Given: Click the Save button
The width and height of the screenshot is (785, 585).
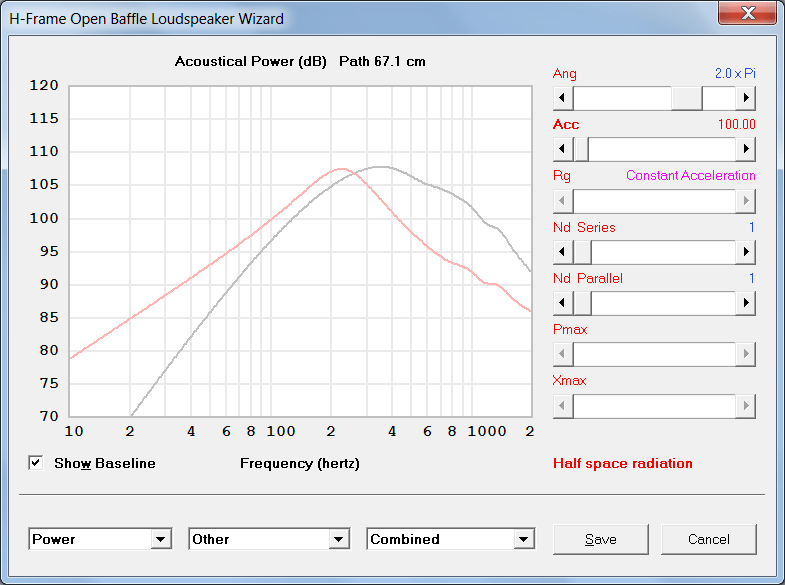Looking at the screenshot, I should pos(601,539).
